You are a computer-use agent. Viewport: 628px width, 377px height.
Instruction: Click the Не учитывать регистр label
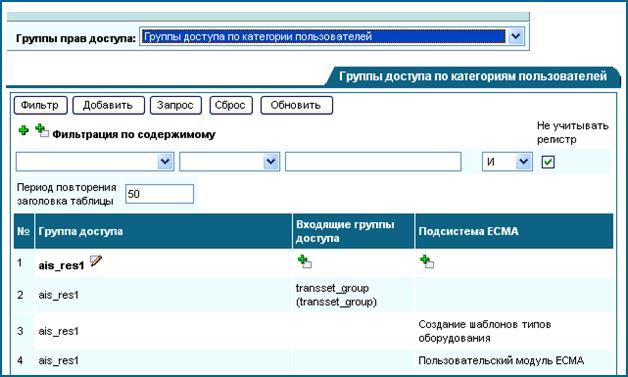[572, 133]
